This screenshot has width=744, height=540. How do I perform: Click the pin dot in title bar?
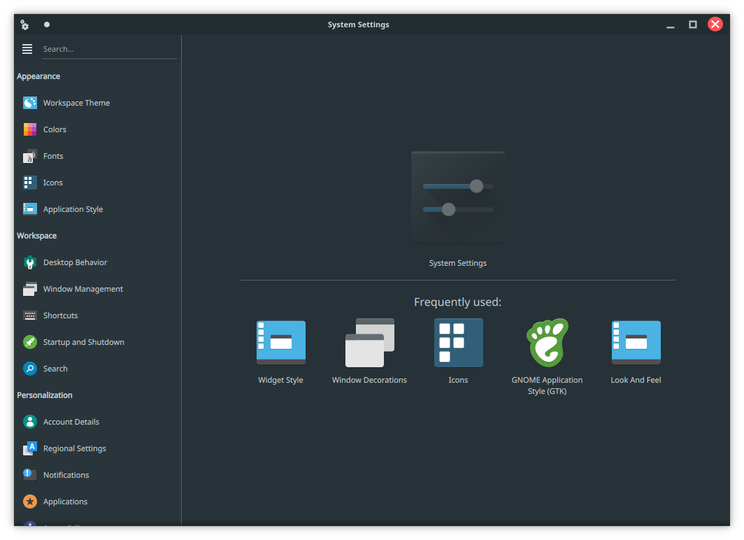coord(46,25)
